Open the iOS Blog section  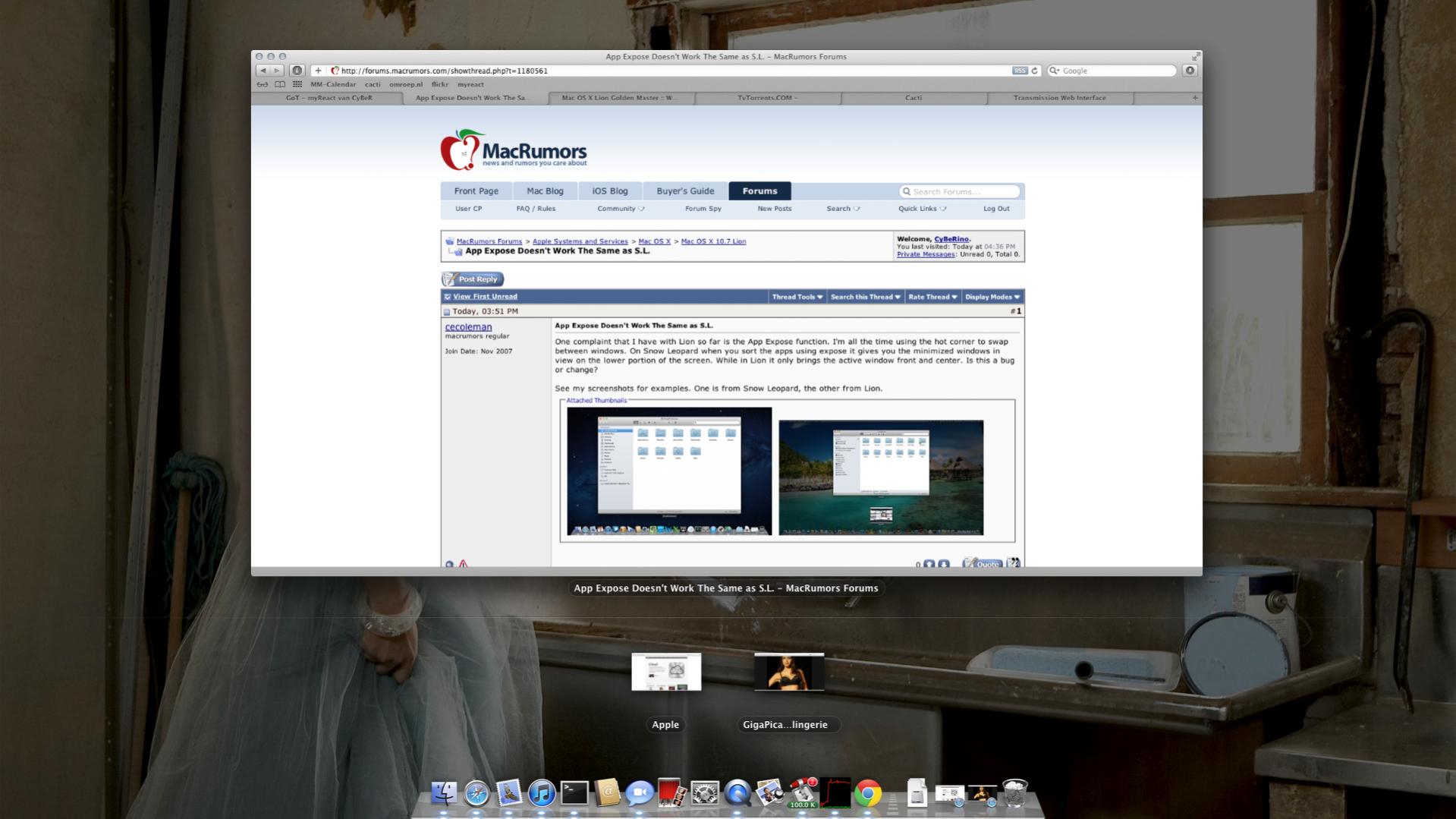tap(610, 191)
